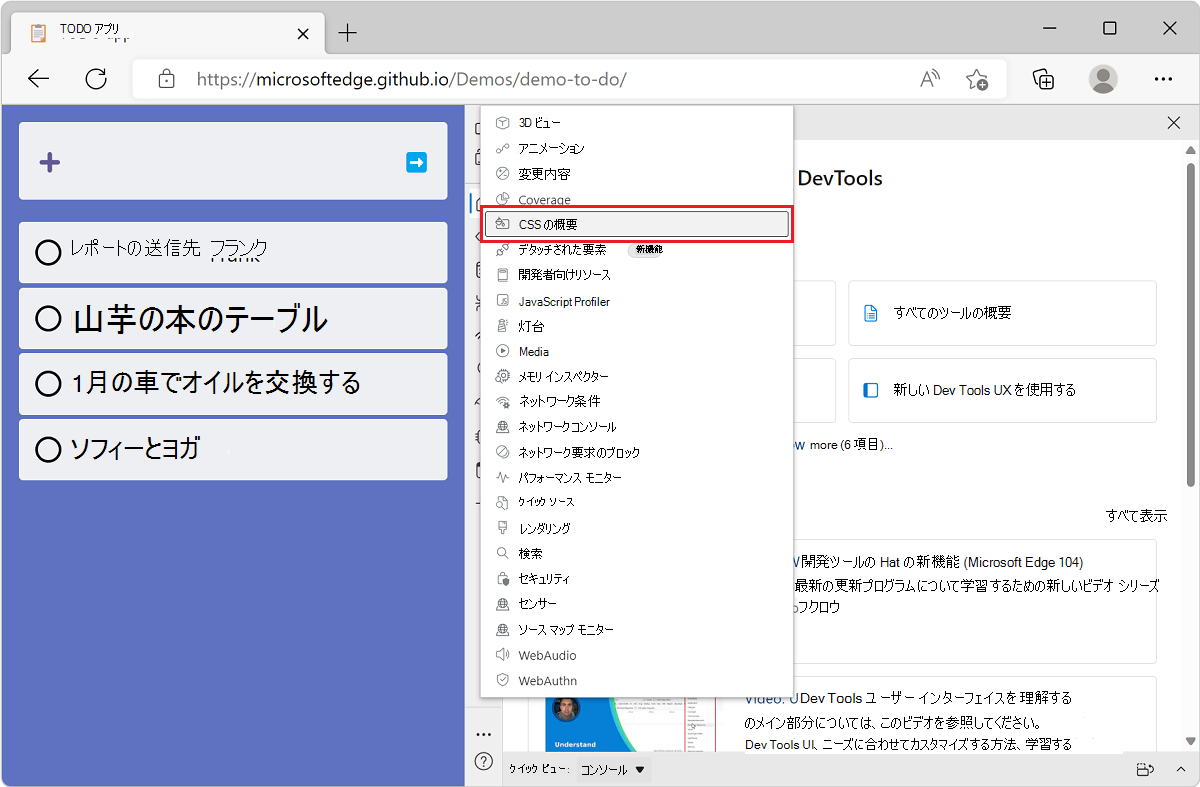Open the DevTools help question mark icon
The image size is (1200, 787).
484,761
